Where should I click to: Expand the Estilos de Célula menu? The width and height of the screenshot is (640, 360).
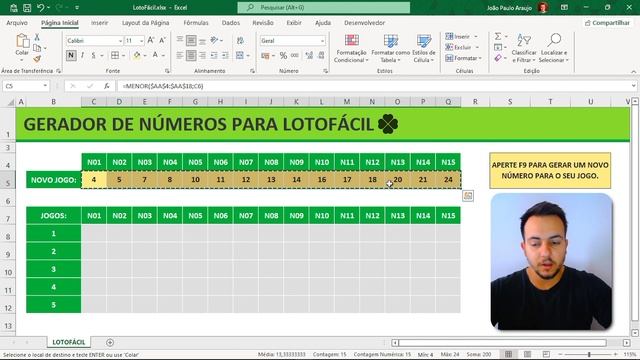[x=424, y=49]
